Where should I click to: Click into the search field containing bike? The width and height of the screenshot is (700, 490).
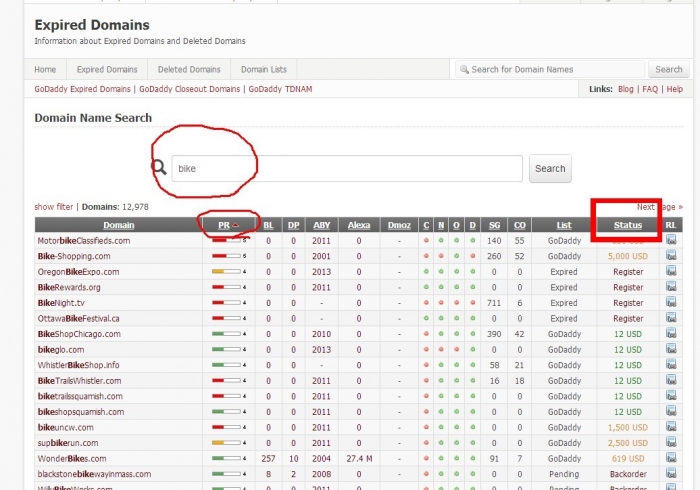pos(346,168)
